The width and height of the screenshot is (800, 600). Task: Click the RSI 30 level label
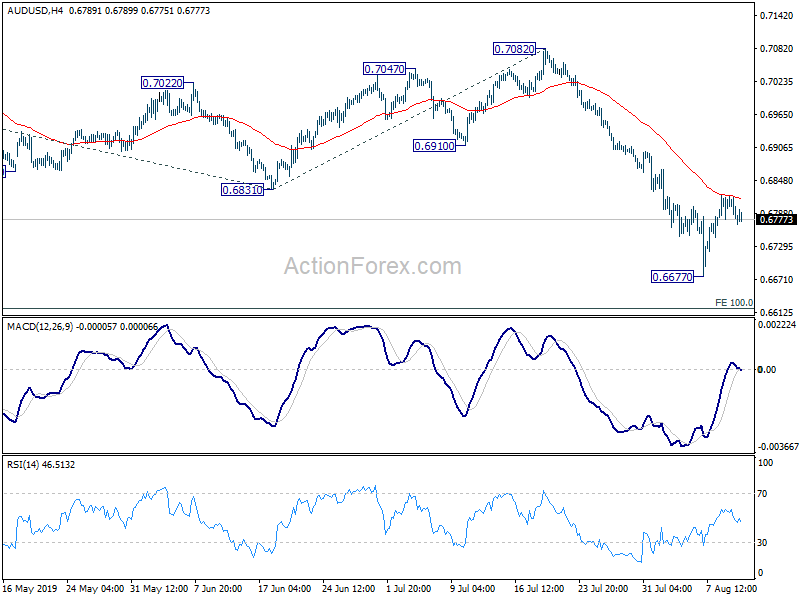pos(762,543)
